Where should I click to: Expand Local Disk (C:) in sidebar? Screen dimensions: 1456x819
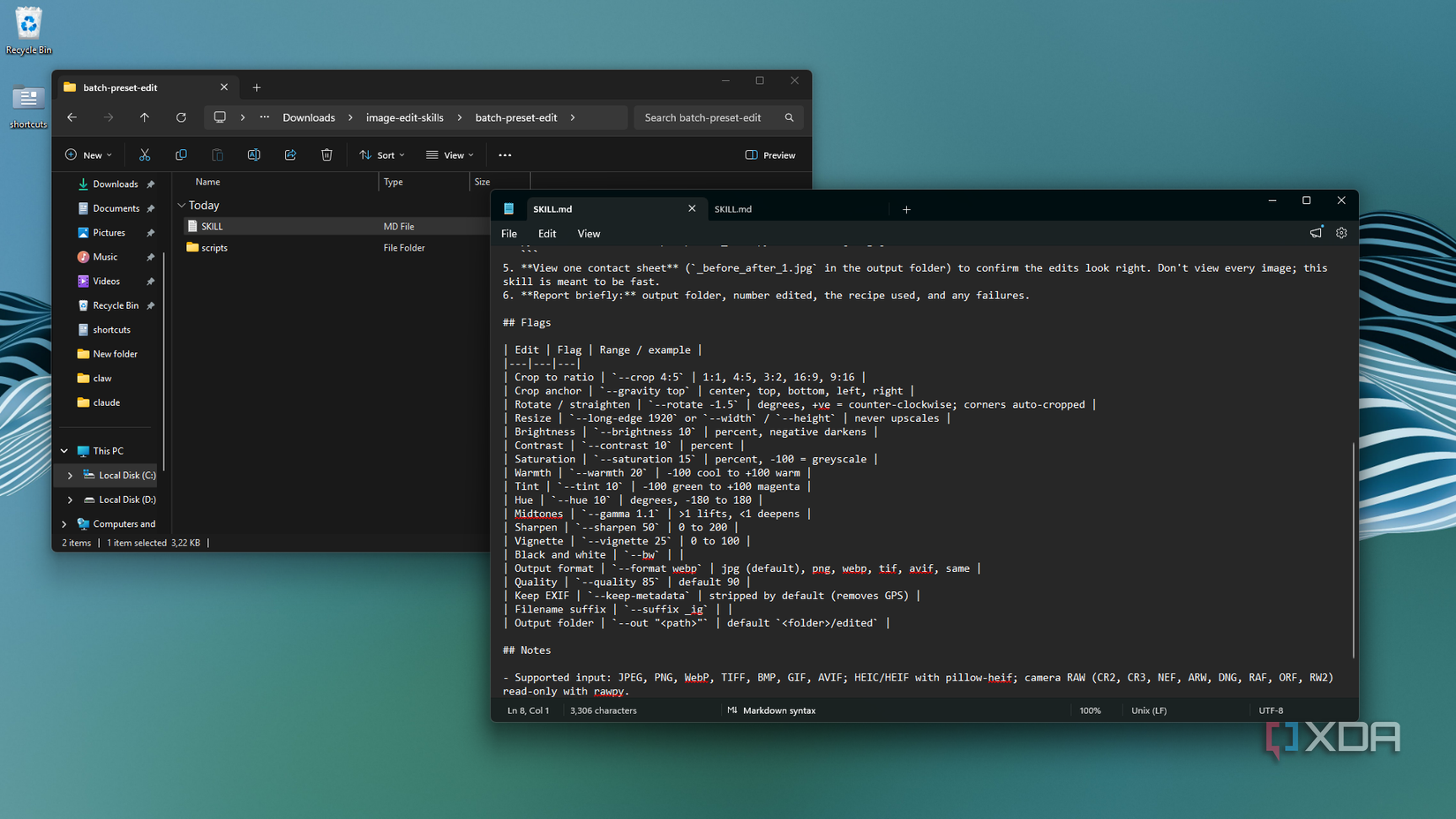click(71, 476)
